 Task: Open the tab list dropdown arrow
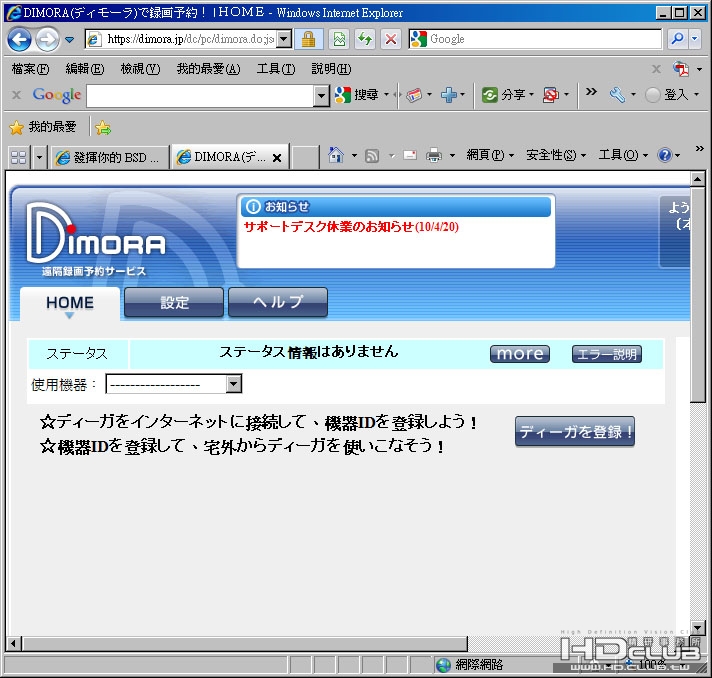[40, 157]
